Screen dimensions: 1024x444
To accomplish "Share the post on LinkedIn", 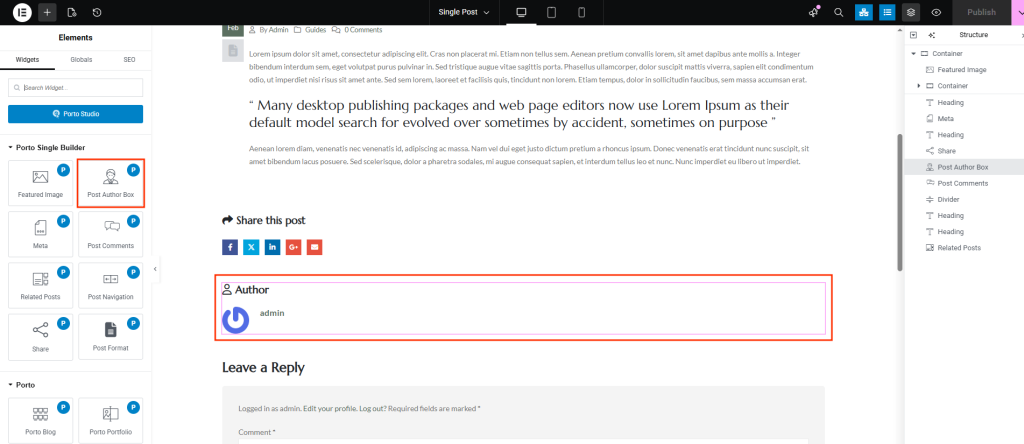I will 272,246.
